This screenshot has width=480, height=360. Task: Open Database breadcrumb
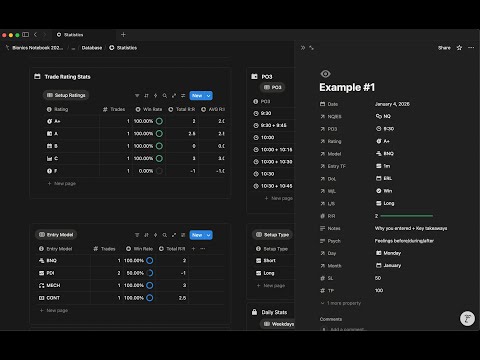tap(92, 48)
